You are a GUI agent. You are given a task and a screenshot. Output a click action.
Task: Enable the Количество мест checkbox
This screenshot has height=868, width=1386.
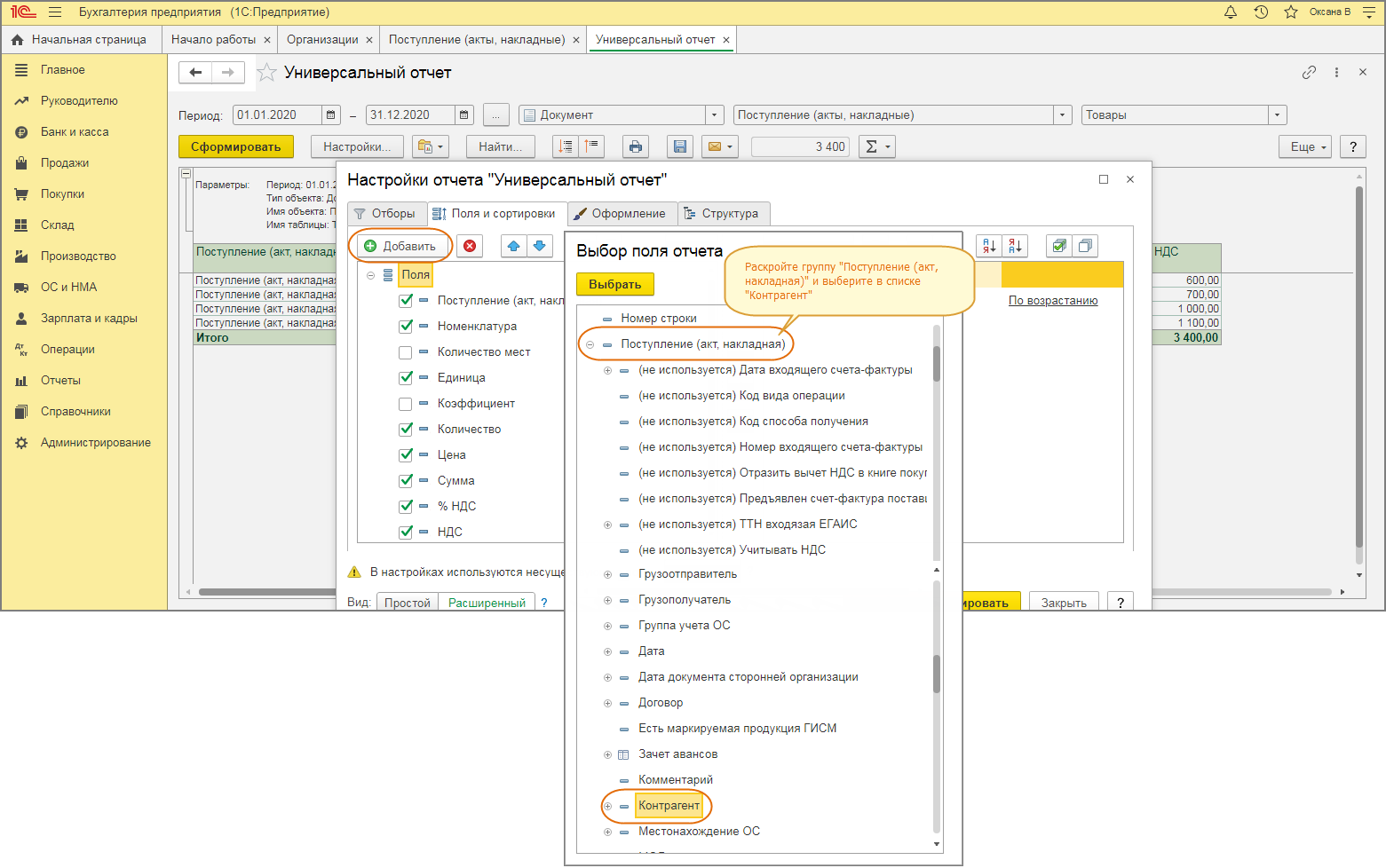[406, 352]
